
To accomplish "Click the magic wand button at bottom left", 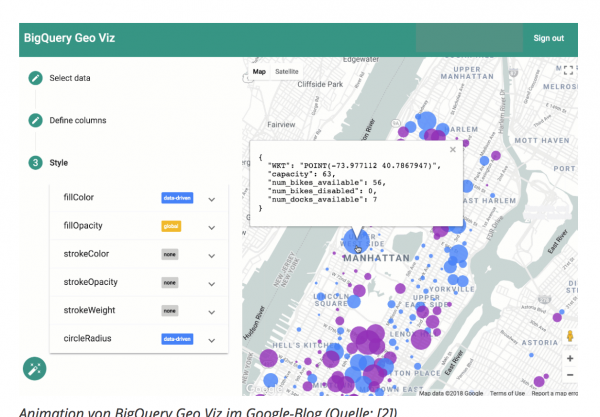I will click(x=35, y=368).
